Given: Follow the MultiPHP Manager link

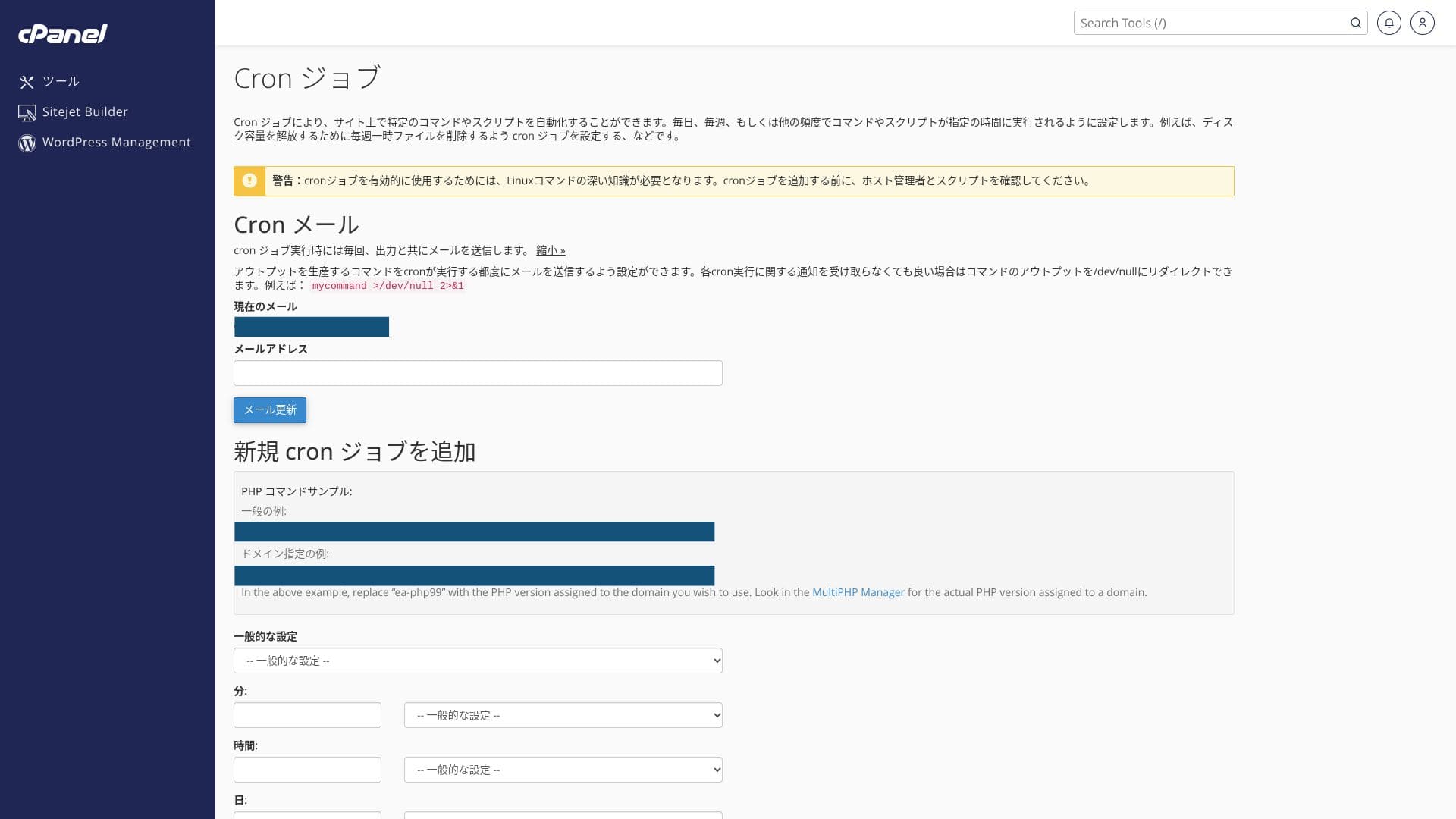Looking at the screenshot, I should [858, 592].
